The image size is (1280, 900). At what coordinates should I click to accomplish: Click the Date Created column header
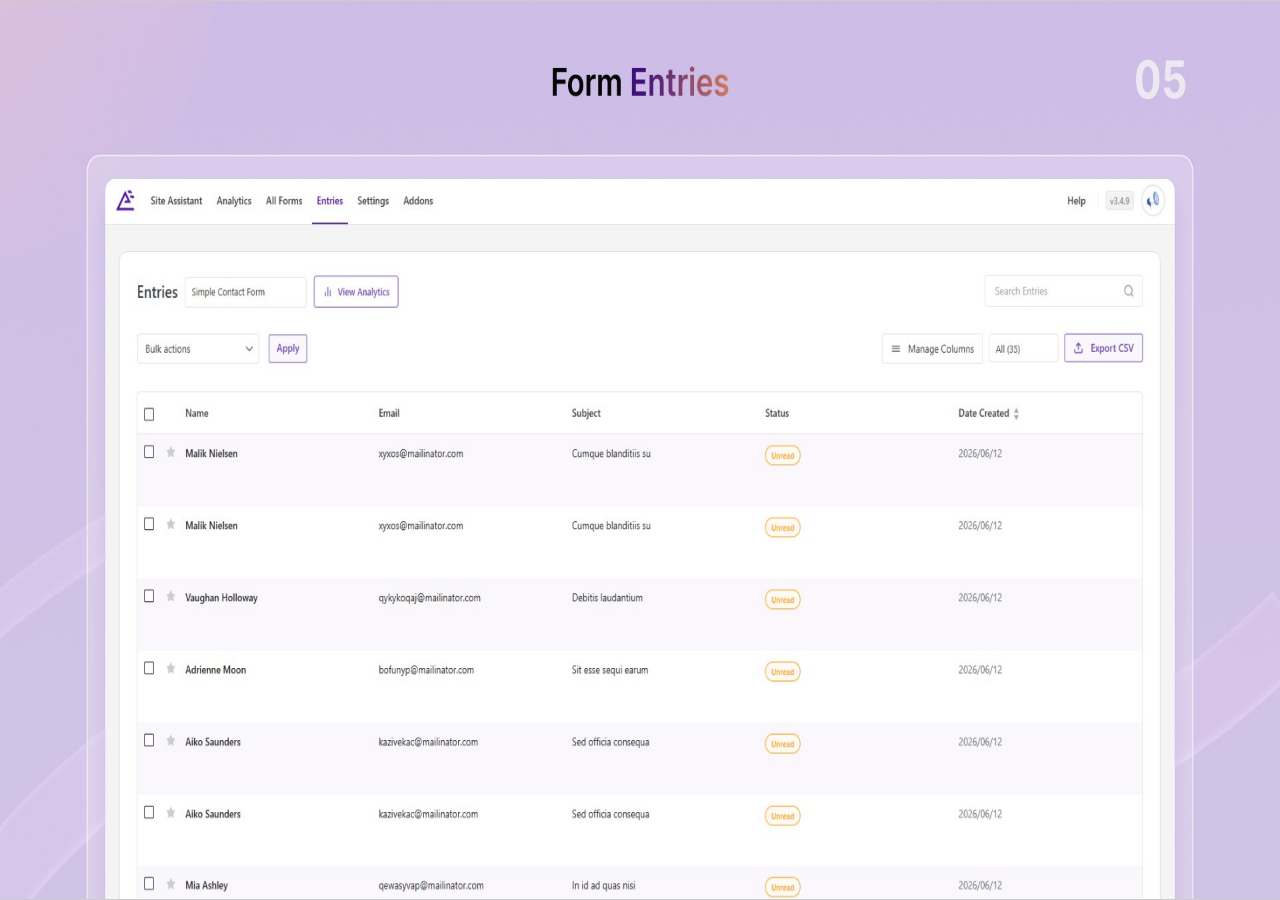[984, 414]
